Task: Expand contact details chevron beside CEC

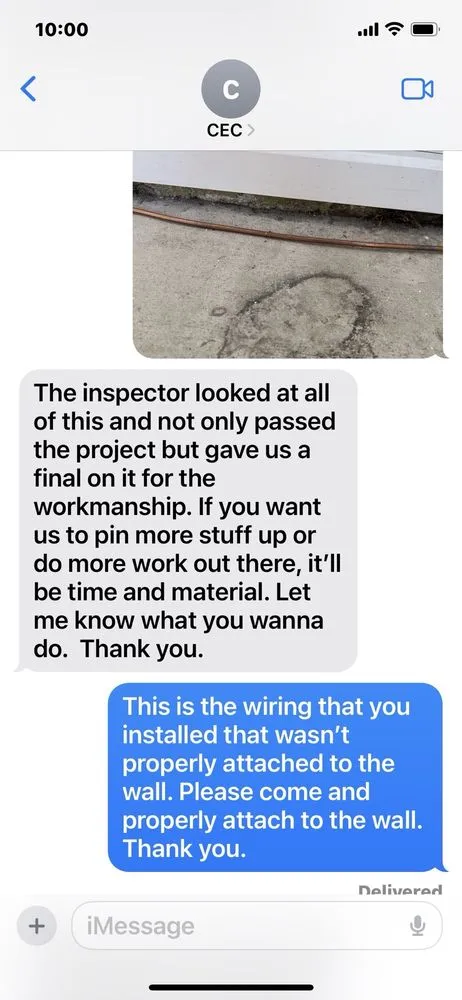Action: [250, 130]
